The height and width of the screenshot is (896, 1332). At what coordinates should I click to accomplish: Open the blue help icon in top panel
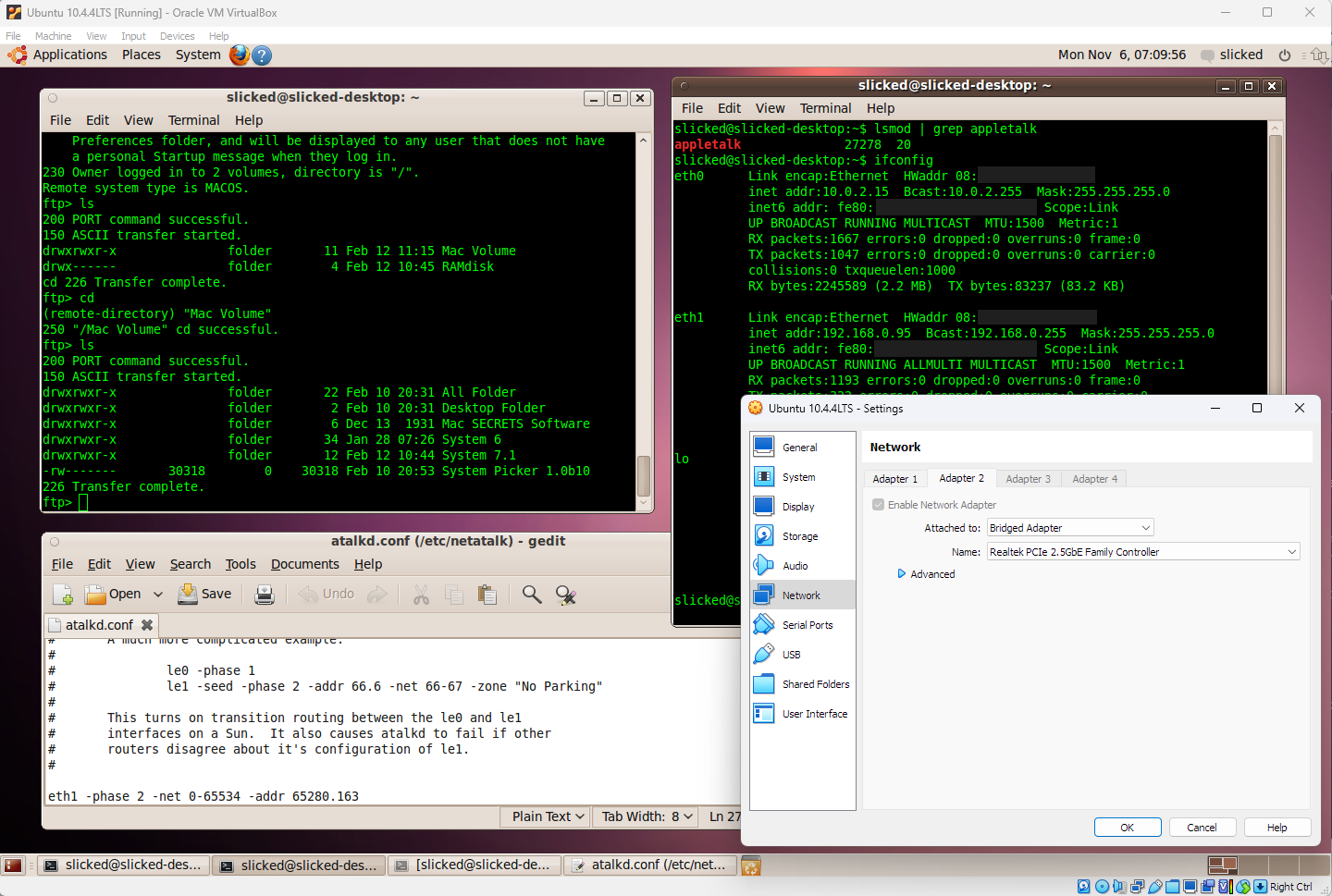pos(262,55)
